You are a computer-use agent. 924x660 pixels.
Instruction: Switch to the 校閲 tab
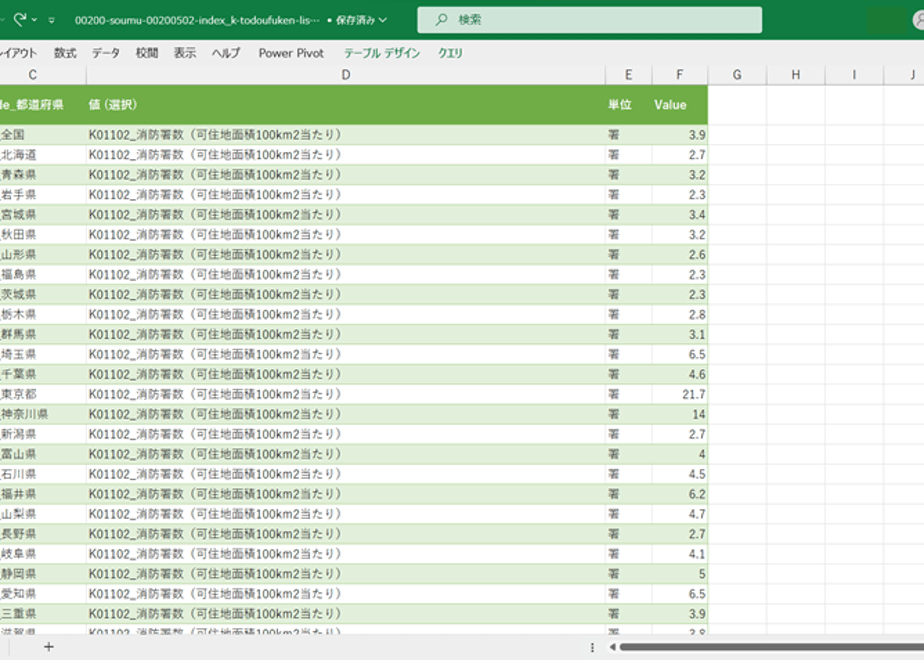pyautogui.click(x=147, y=53)
